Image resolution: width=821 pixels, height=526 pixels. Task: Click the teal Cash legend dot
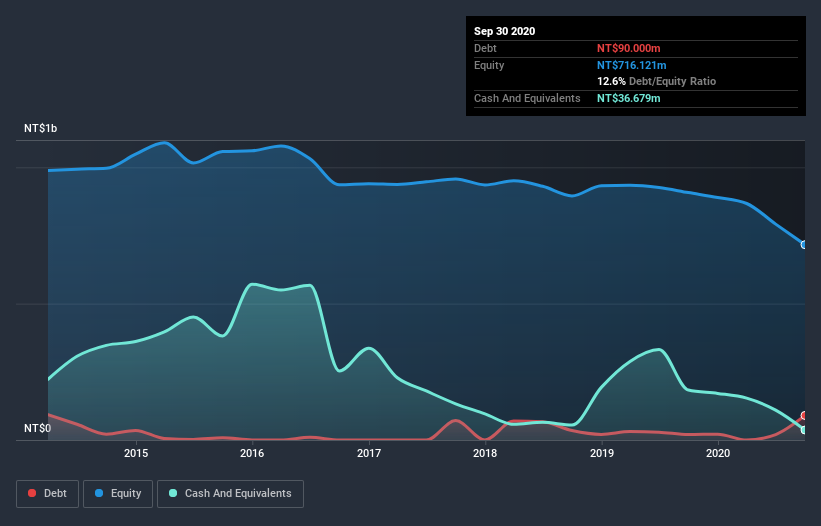[173, 493]
